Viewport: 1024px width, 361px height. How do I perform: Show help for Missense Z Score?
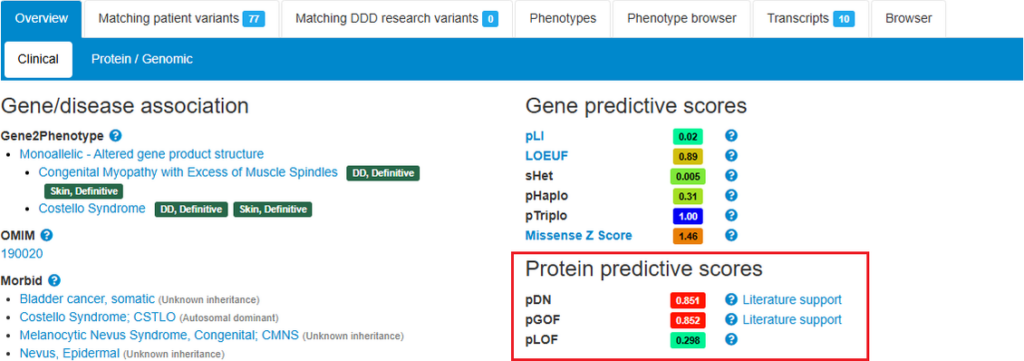[x=731, y=235]
